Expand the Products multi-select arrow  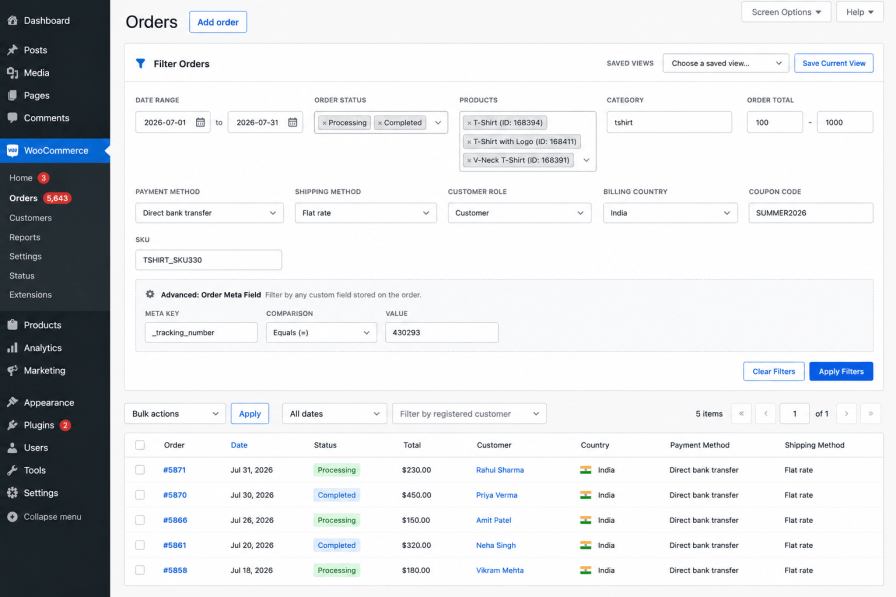click(586, 161)
